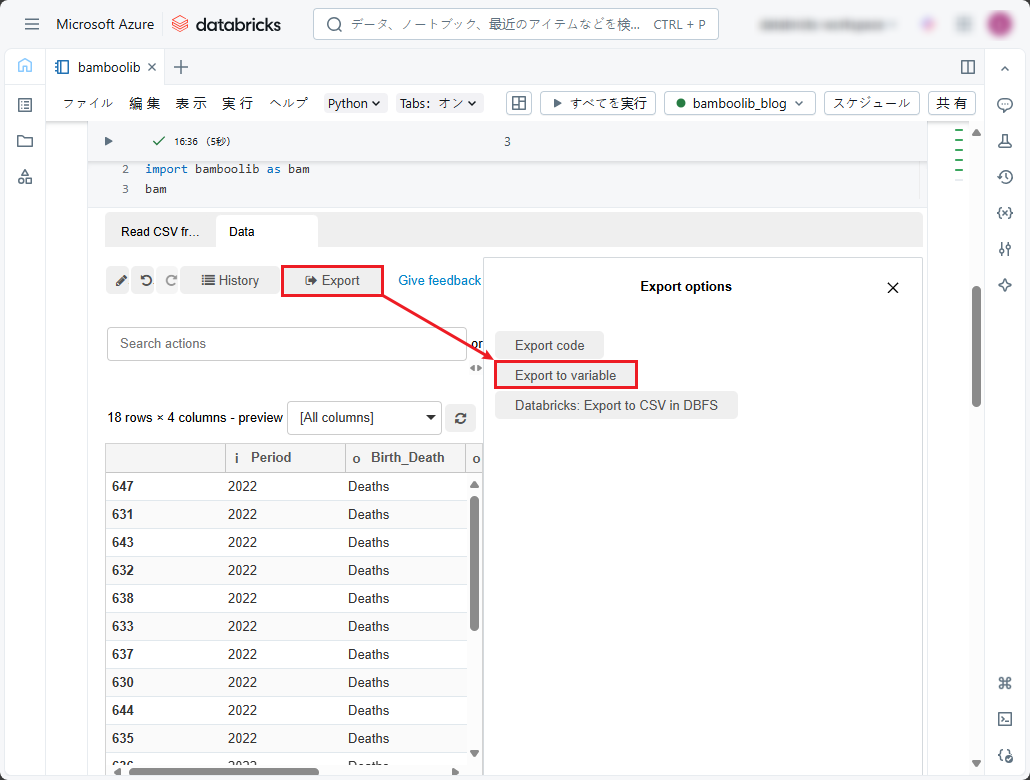Switch to the Read CSV tab
The height and width of the screenshot is (780, 1030).
coord(160,231)
